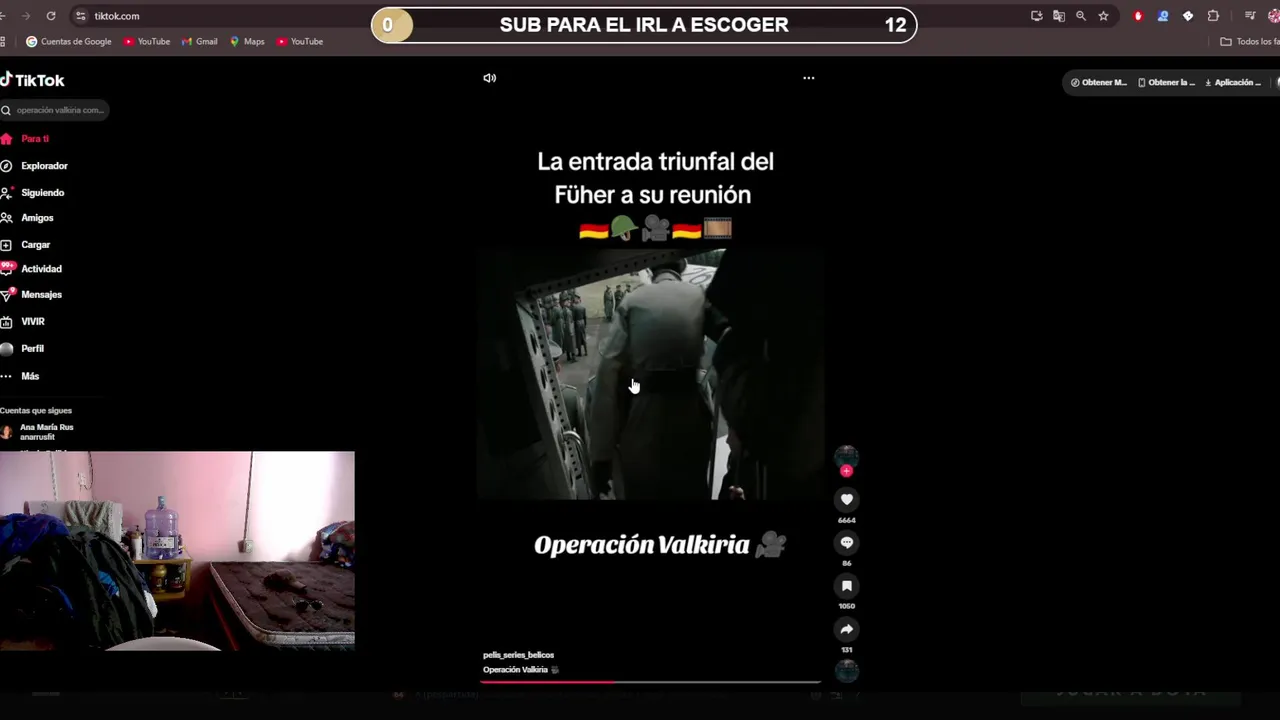Open the red hand blocker extension
The height and width of the screenshot is (720, 1280).
(x=1138, y=16)
